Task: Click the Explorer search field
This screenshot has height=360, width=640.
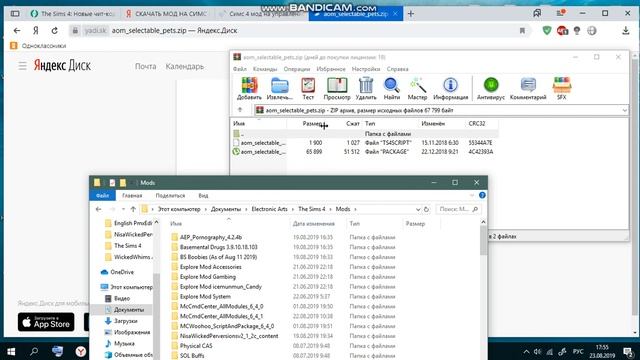Action: 458,209
